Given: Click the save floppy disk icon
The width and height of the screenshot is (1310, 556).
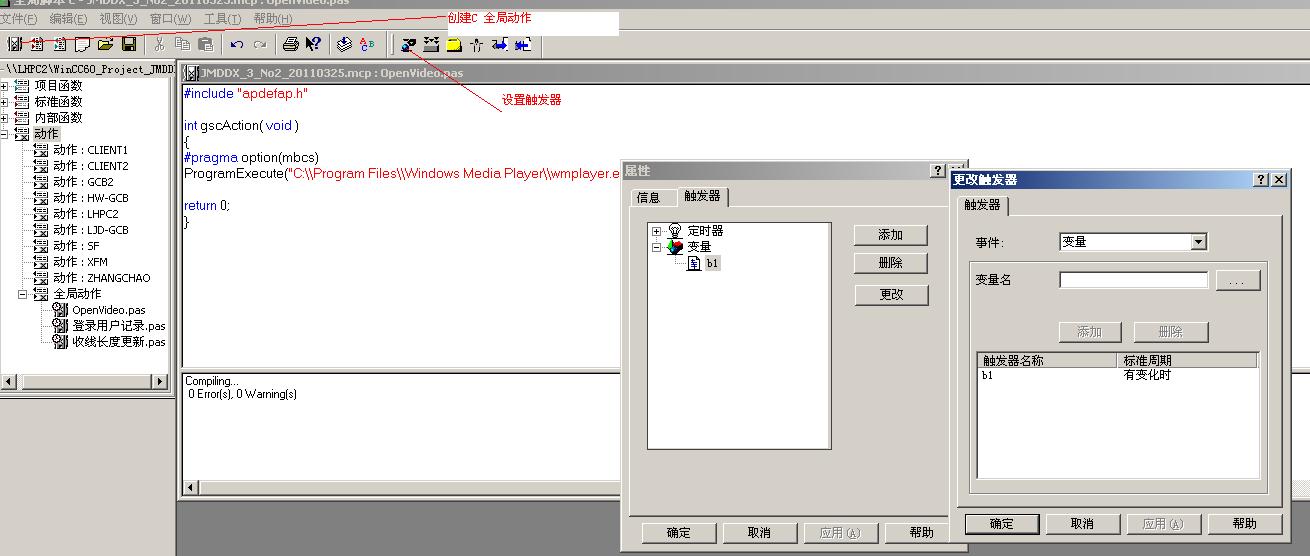Looking at the screenshot, I should (129, 44).
